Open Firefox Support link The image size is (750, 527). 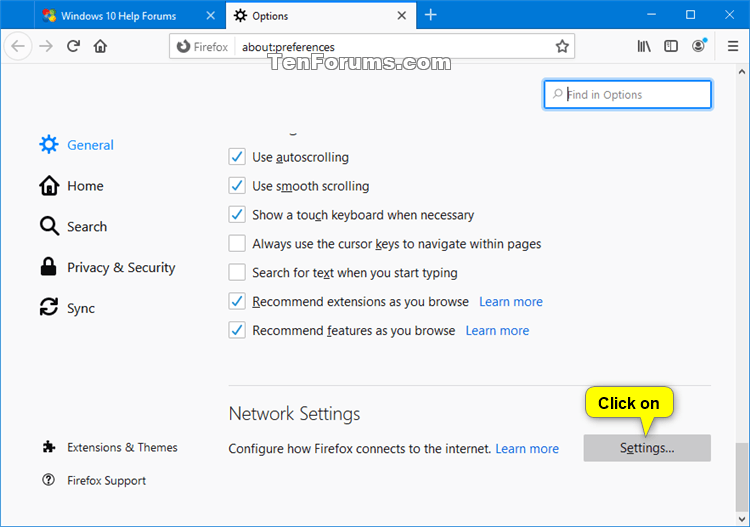pos(94,480)
